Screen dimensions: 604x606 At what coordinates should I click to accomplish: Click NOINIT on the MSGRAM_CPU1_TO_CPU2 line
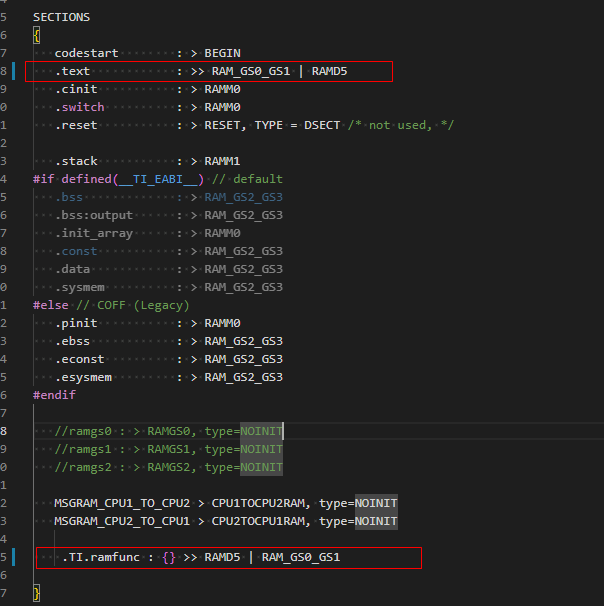[x=376, y=503]
